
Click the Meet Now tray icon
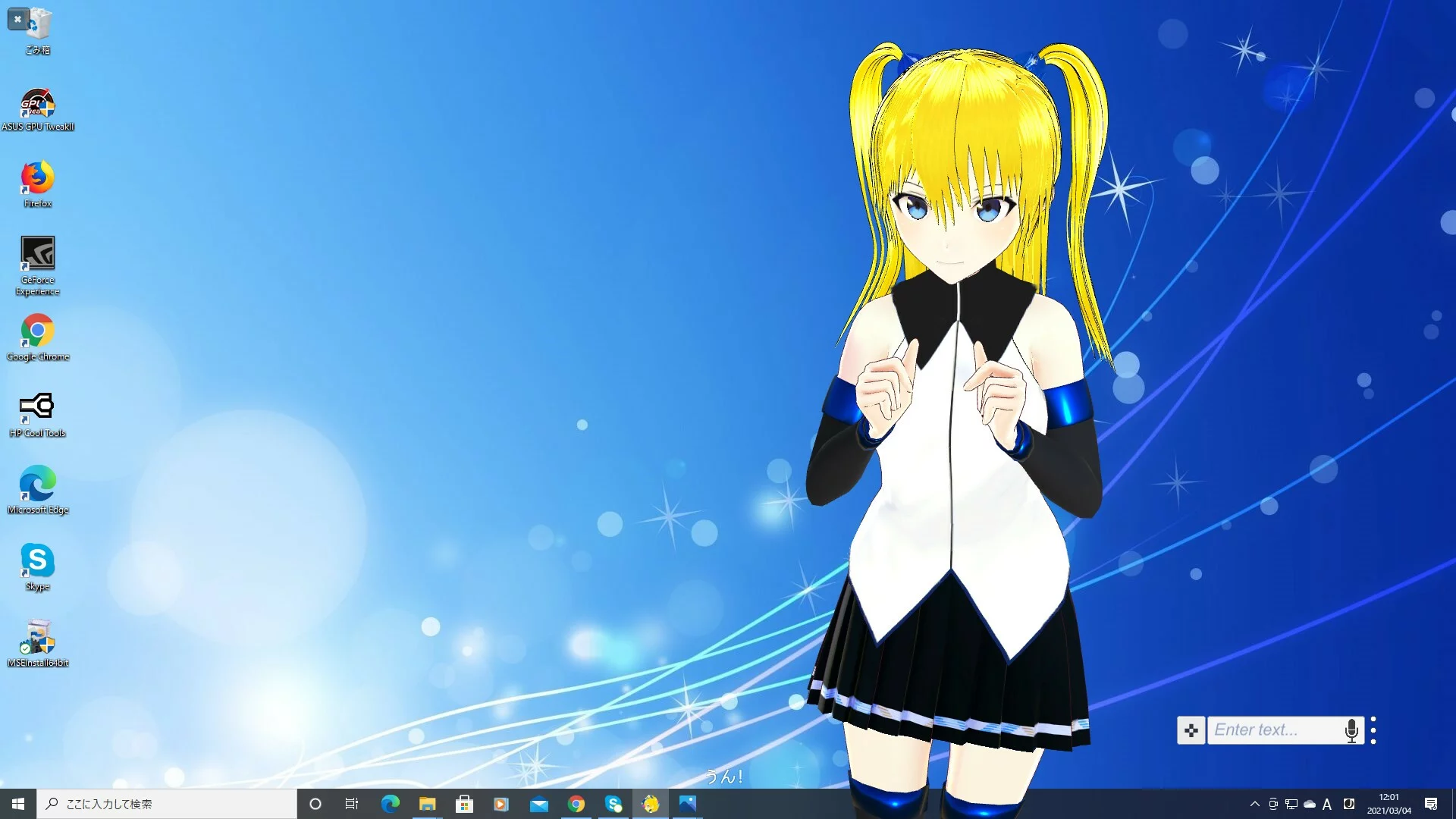pos(1273,804)
